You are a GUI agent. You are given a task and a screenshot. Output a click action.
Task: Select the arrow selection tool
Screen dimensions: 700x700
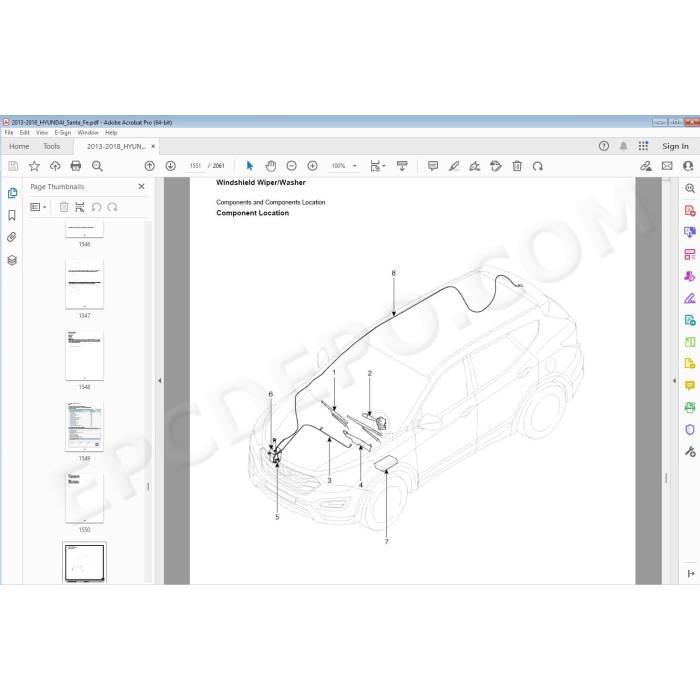pyautogui.click(x=250, y=166)
